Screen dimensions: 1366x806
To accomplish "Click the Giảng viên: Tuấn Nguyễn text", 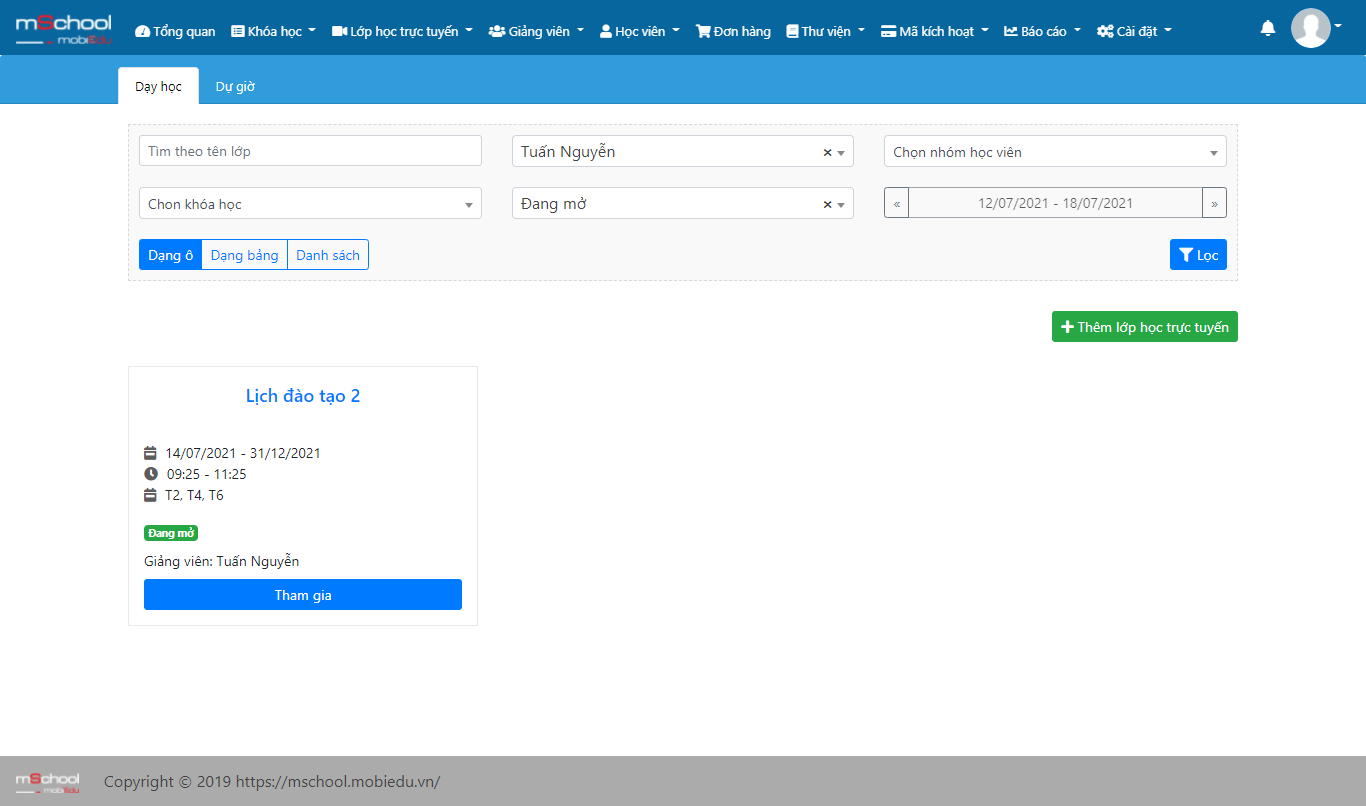I will coord(222,561).
